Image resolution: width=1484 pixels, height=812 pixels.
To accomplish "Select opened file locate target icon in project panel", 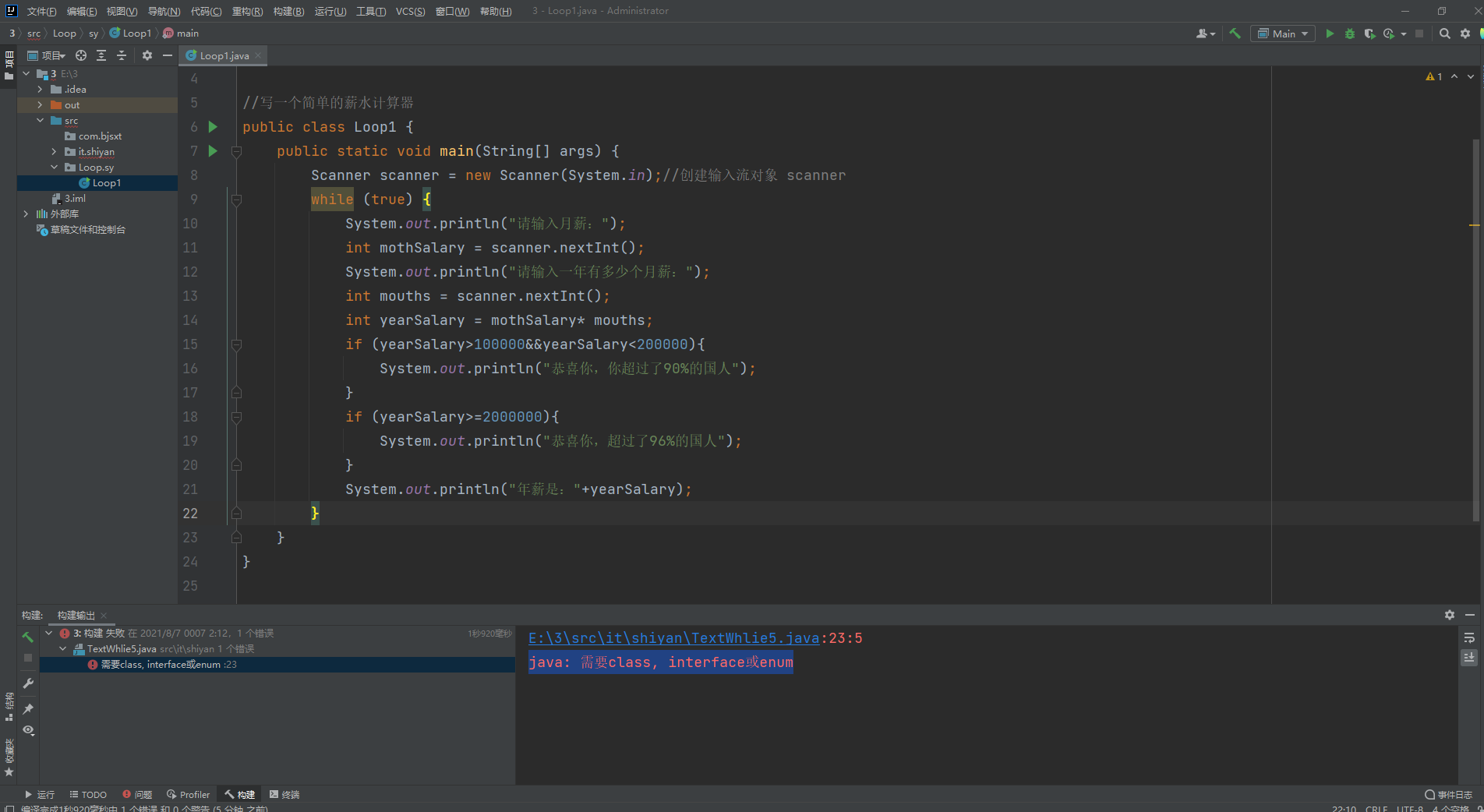I will (x=81, y=55).
